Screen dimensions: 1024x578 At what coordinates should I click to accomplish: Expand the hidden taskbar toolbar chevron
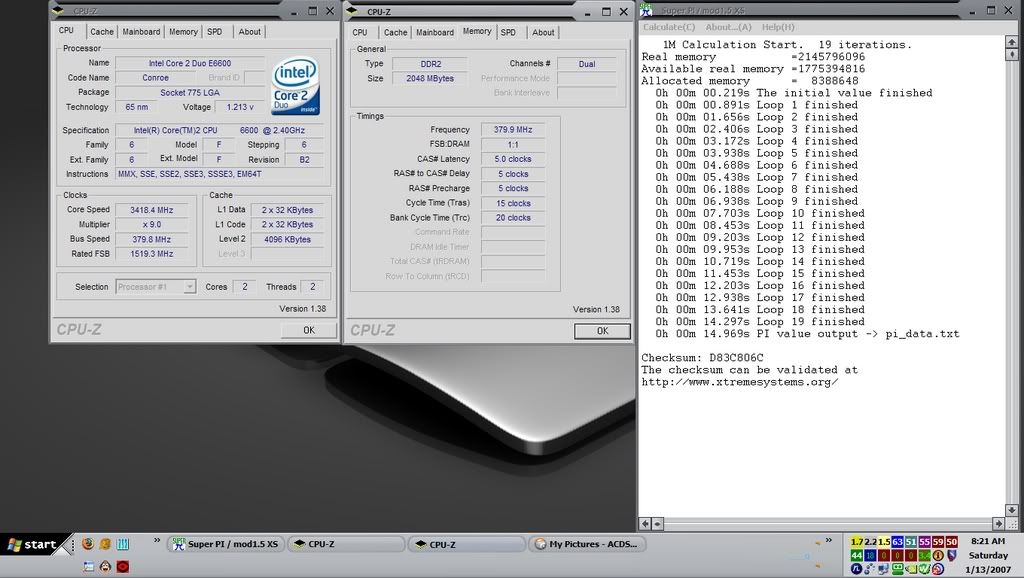(x=829, y=540)
